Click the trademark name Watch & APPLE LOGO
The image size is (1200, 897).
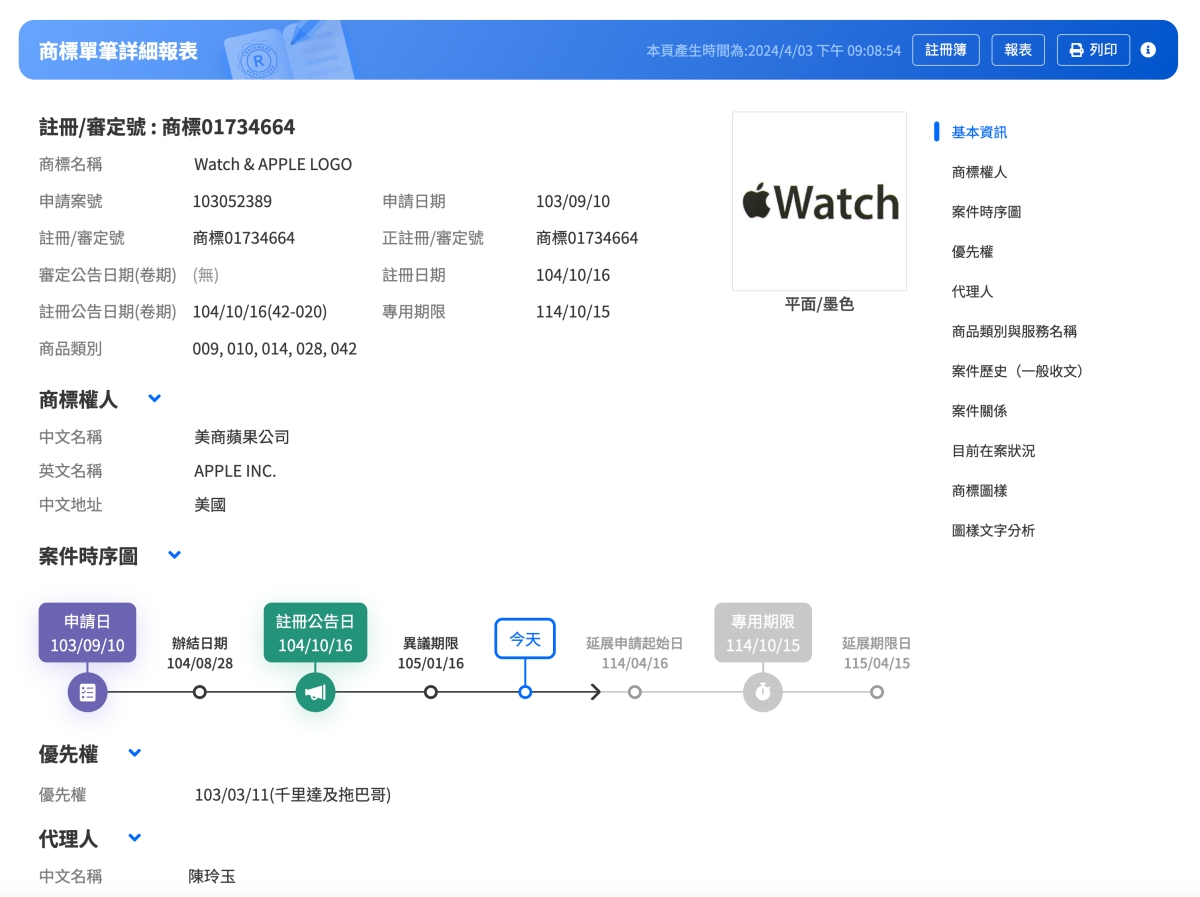coord(273,164)
